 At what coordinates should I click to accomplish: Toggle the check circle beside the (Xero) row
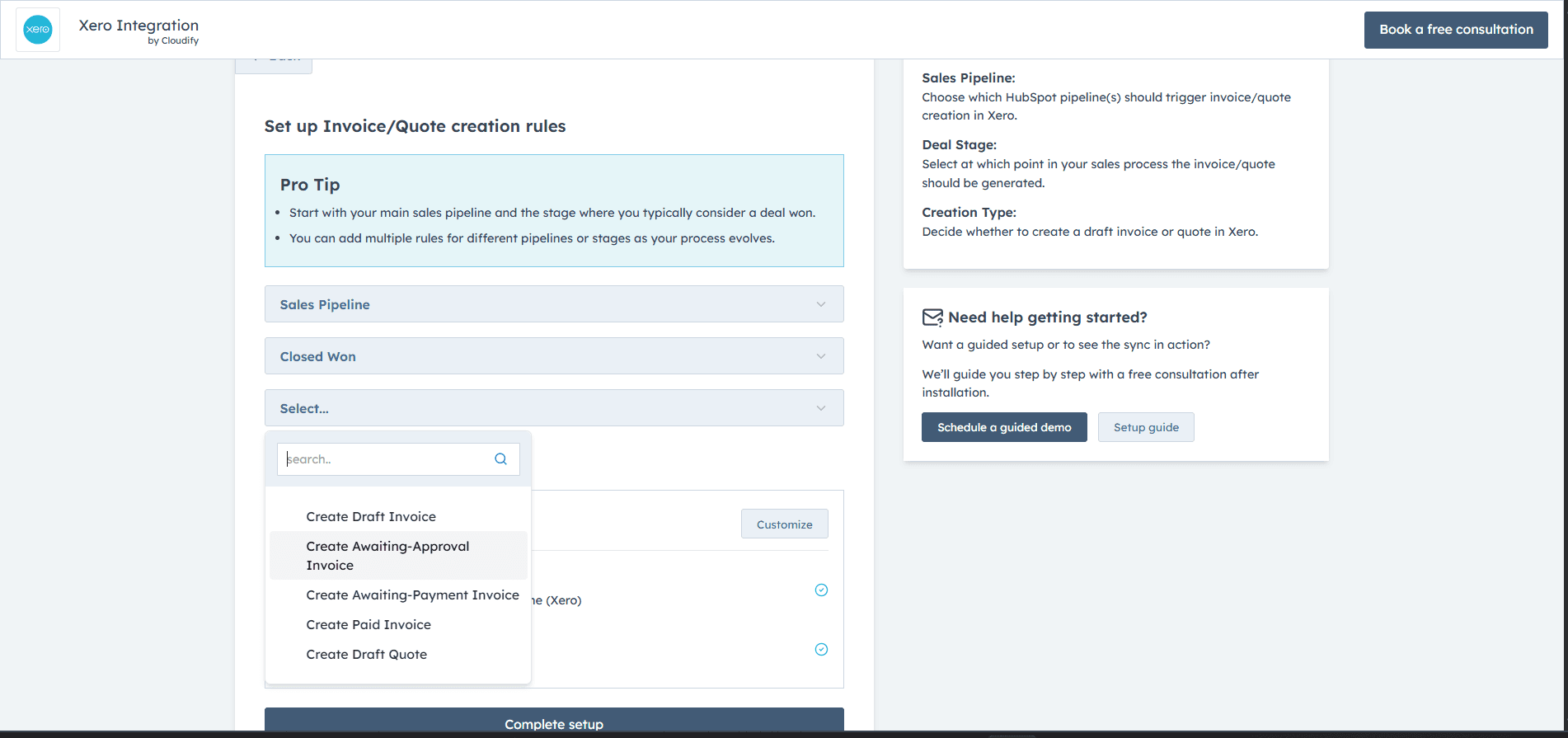click(x=821, y=590)
